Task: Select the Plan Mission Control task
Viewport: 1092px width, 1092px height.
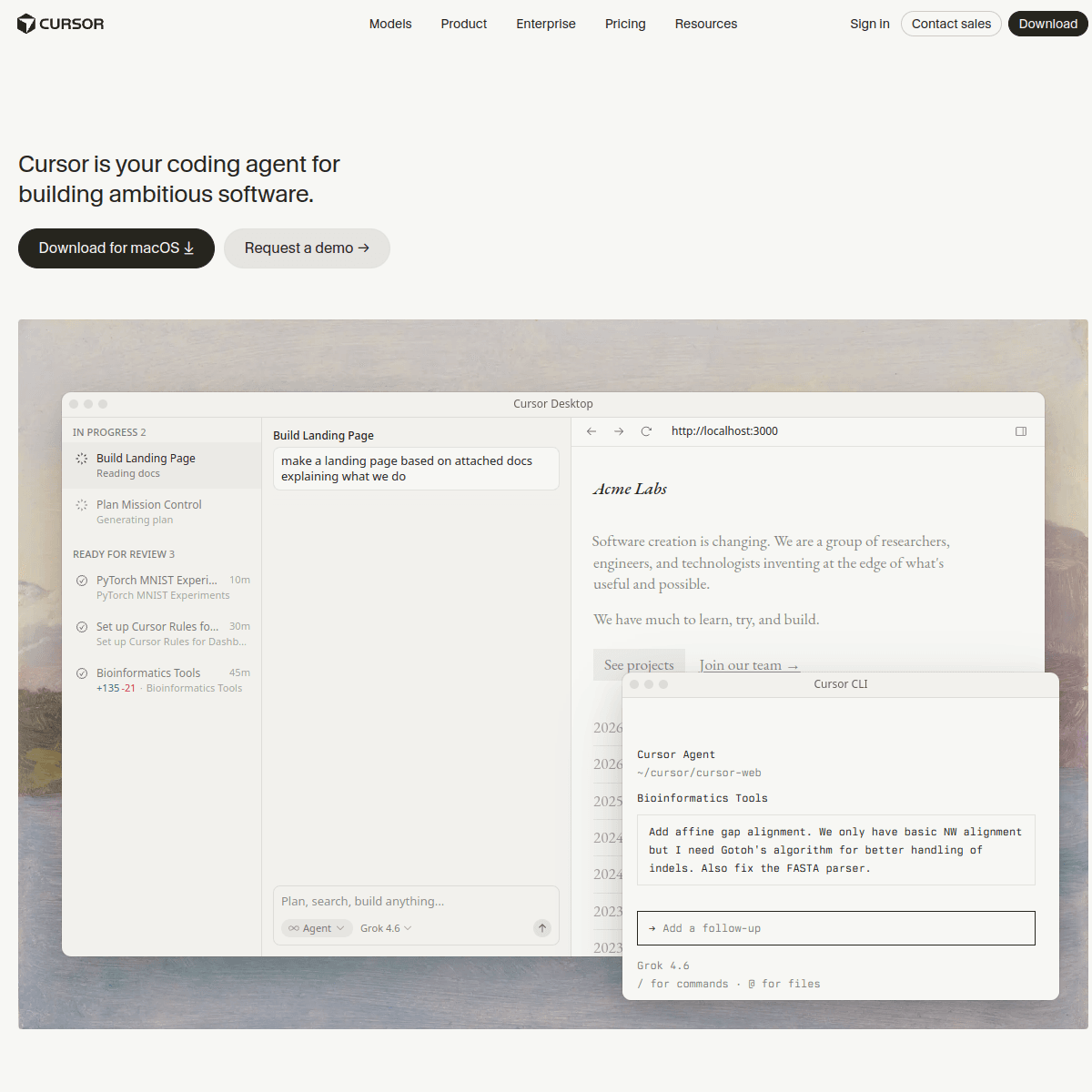Action: (x=162, y=511)
